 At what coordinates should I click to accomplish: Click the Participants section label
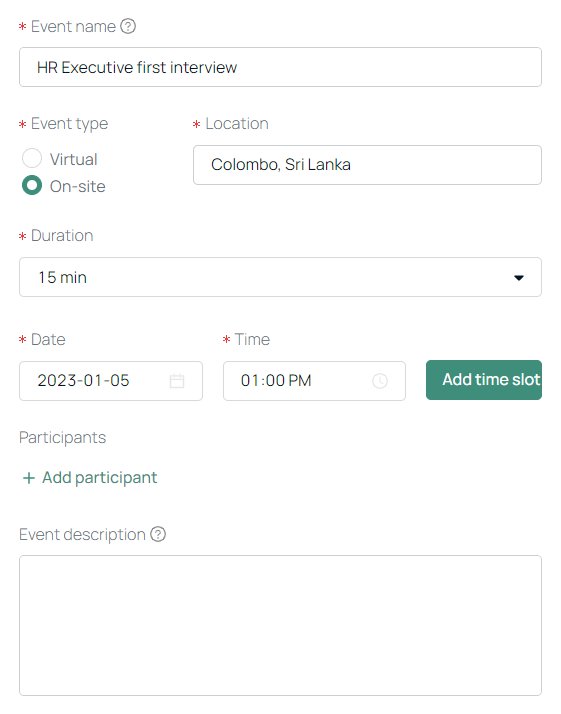[x=62, y=438]
